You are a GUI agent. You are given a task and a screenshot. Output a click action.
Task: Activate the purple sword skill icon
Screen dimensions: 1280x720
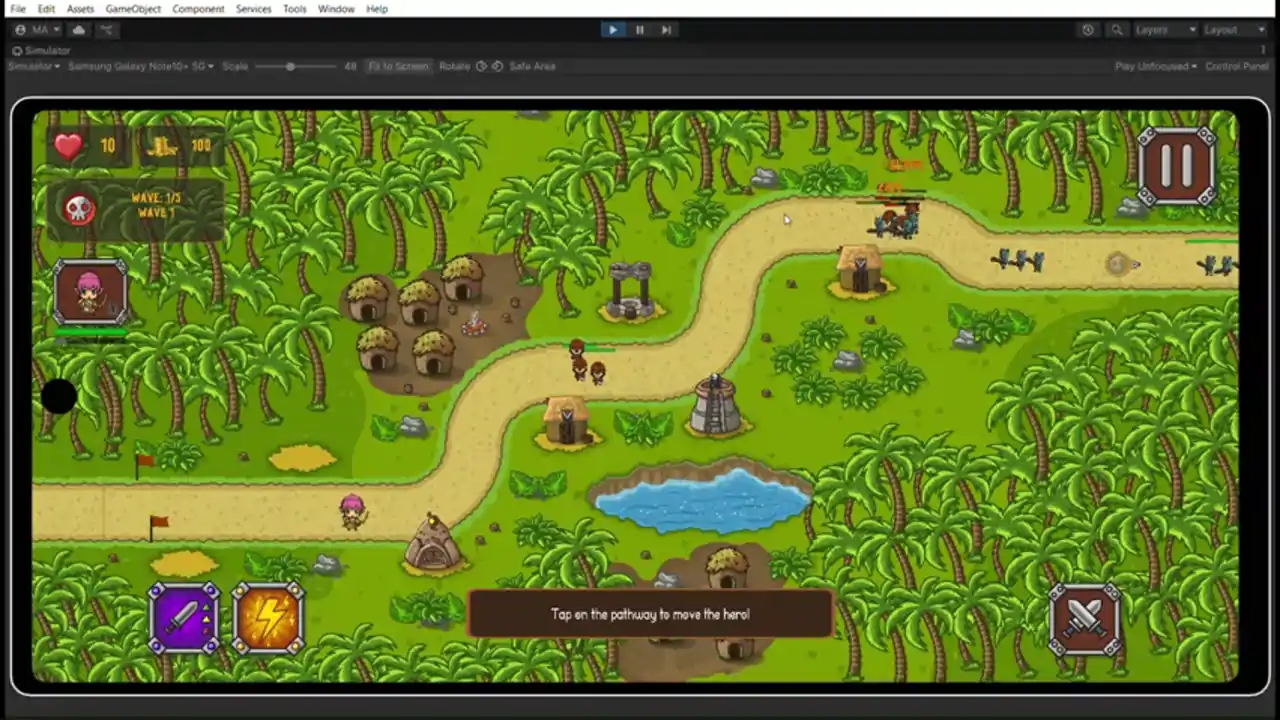184,618
